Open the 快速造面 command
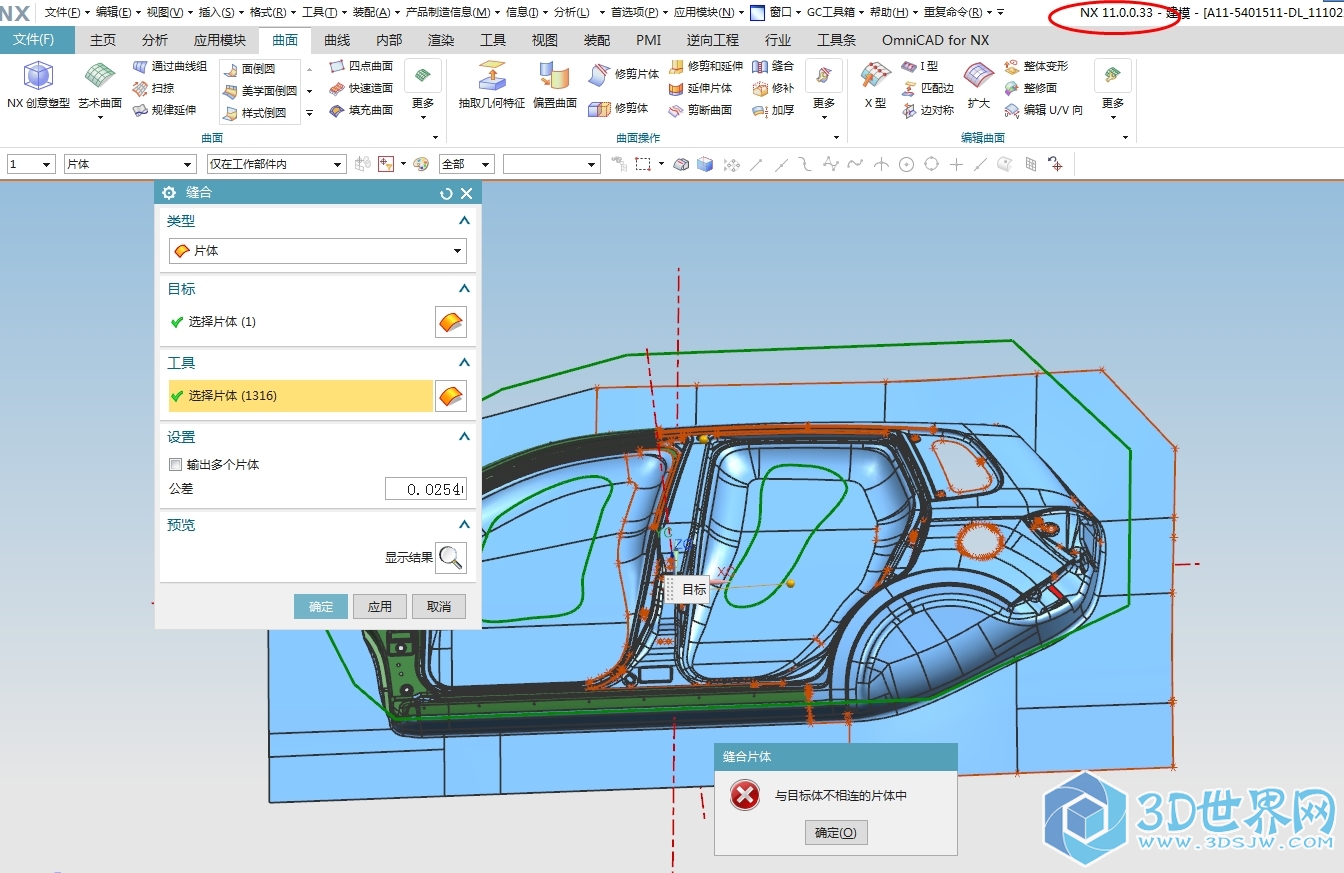 (x=361, y=88)
